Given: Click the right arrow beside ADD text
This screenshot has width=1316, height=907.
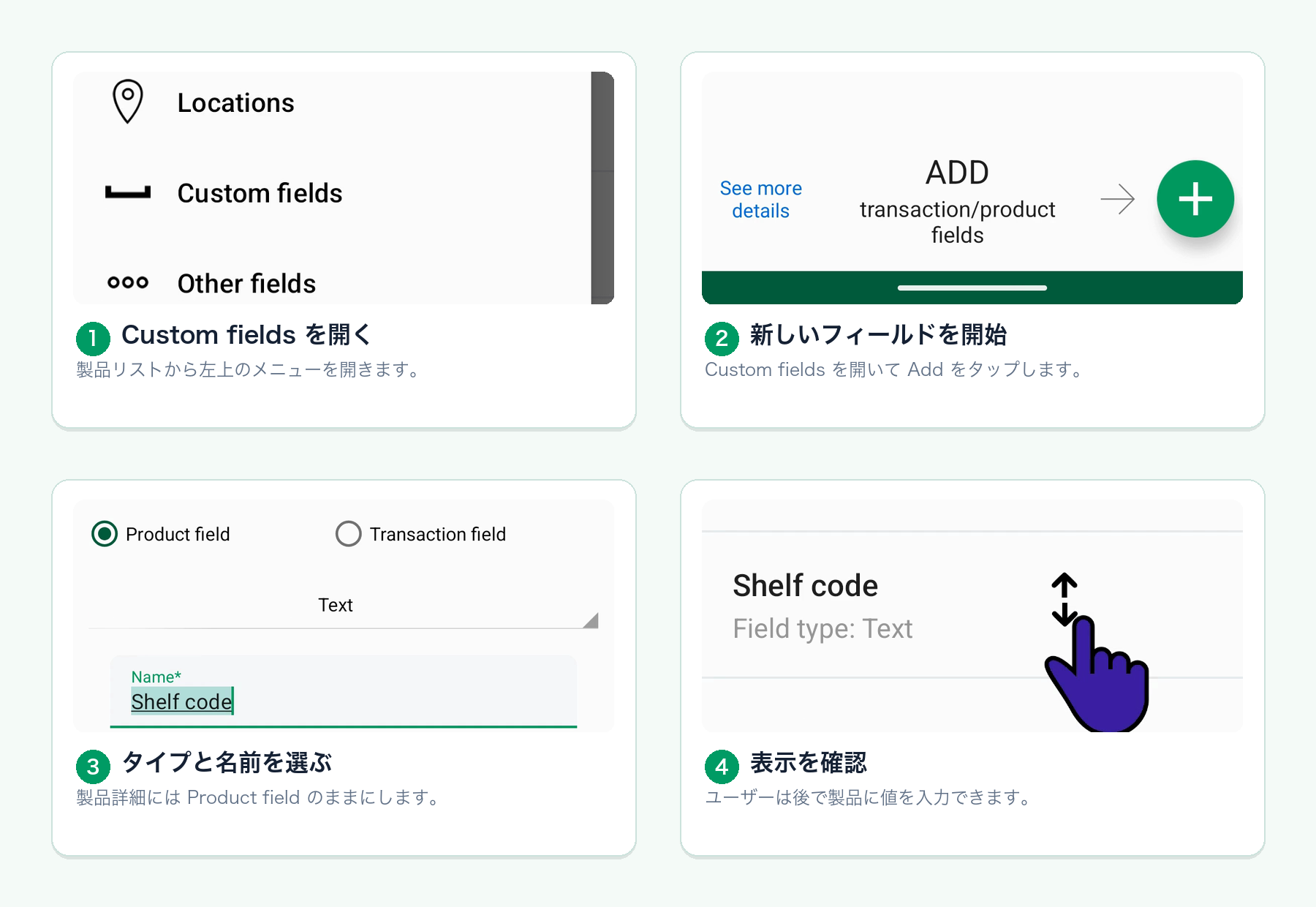Looking at the screenshot, I should point(1118,199).
